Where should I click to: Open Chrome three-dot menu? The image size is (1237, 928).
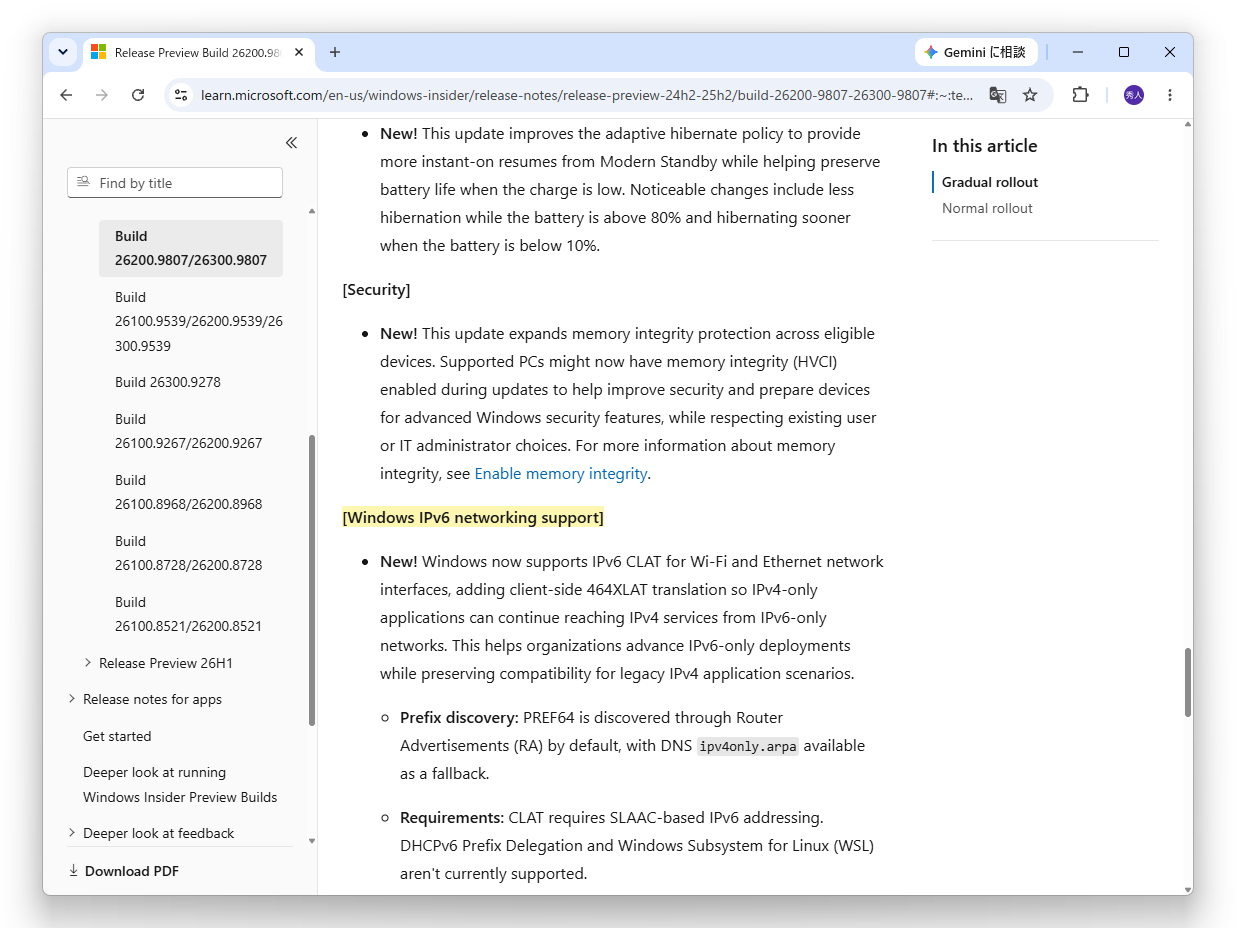coord(1170,95)
